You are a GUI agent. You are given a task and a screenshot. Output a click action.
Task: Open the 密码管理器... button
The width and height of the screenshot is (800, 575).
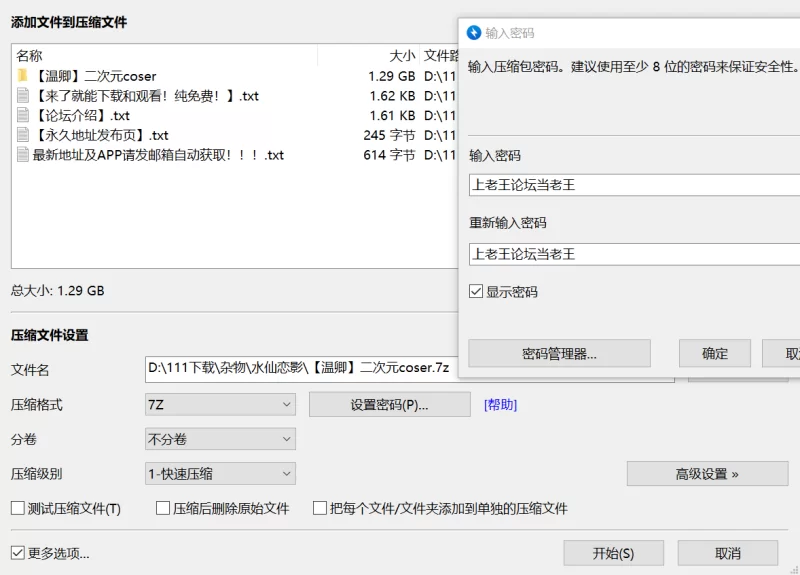(x=560, y=353)
